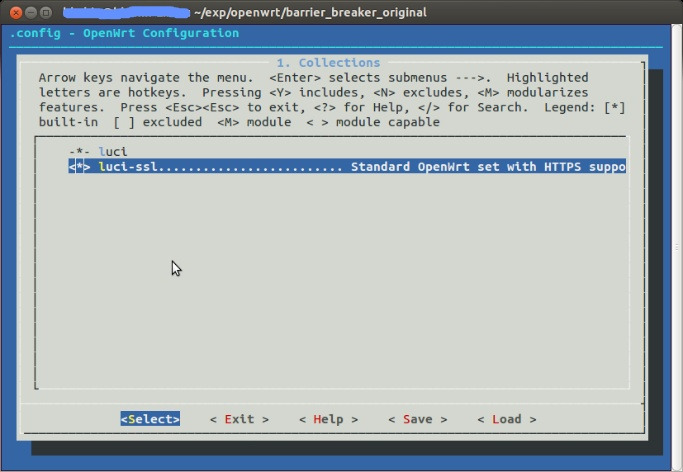The width and height of the screenshot is (683, 472).
Task: Click the '1. Collections' menu title
Action: click(328, 63)
